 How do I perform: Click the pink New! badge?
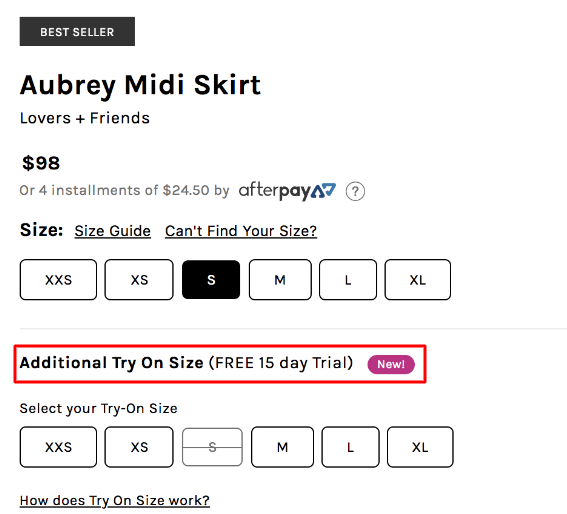click(x=391, y=364)
